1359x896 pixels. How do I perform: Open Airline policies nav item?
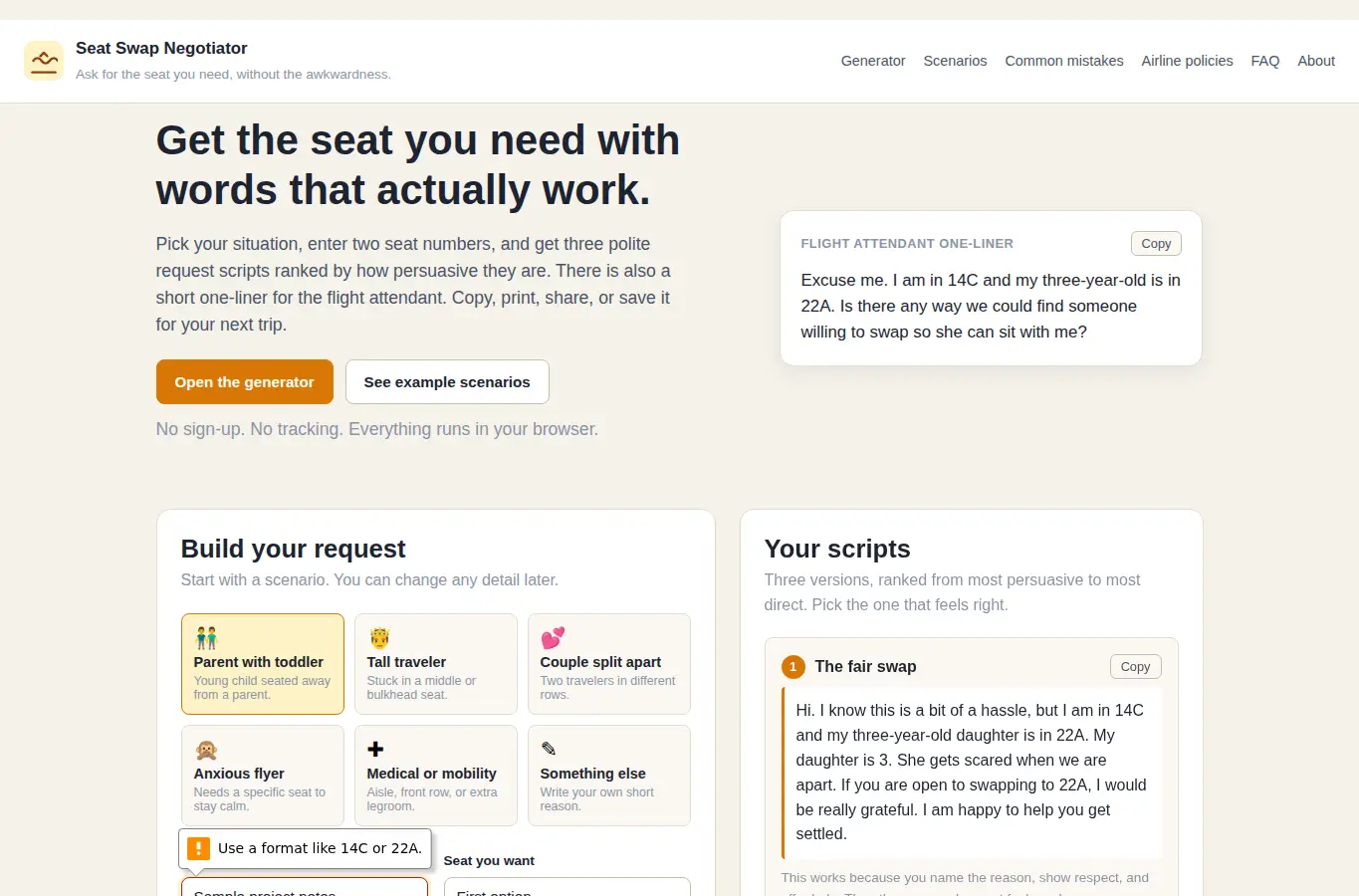click(1187, 61)
